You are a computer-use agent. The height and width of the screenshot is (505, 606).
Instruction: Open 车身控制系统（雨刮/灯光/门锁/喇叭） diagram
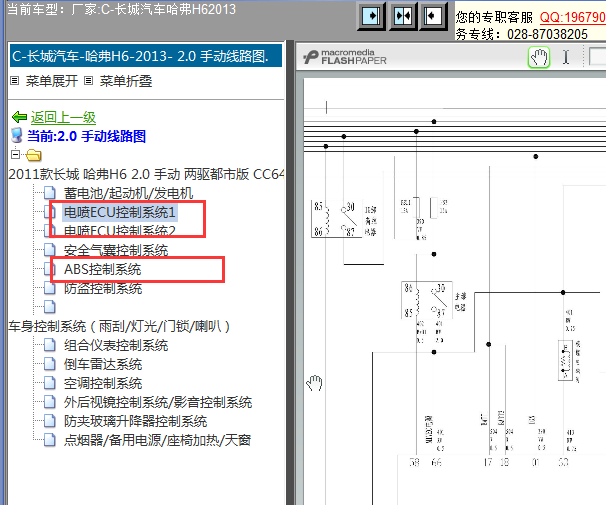tap(119, 326)
